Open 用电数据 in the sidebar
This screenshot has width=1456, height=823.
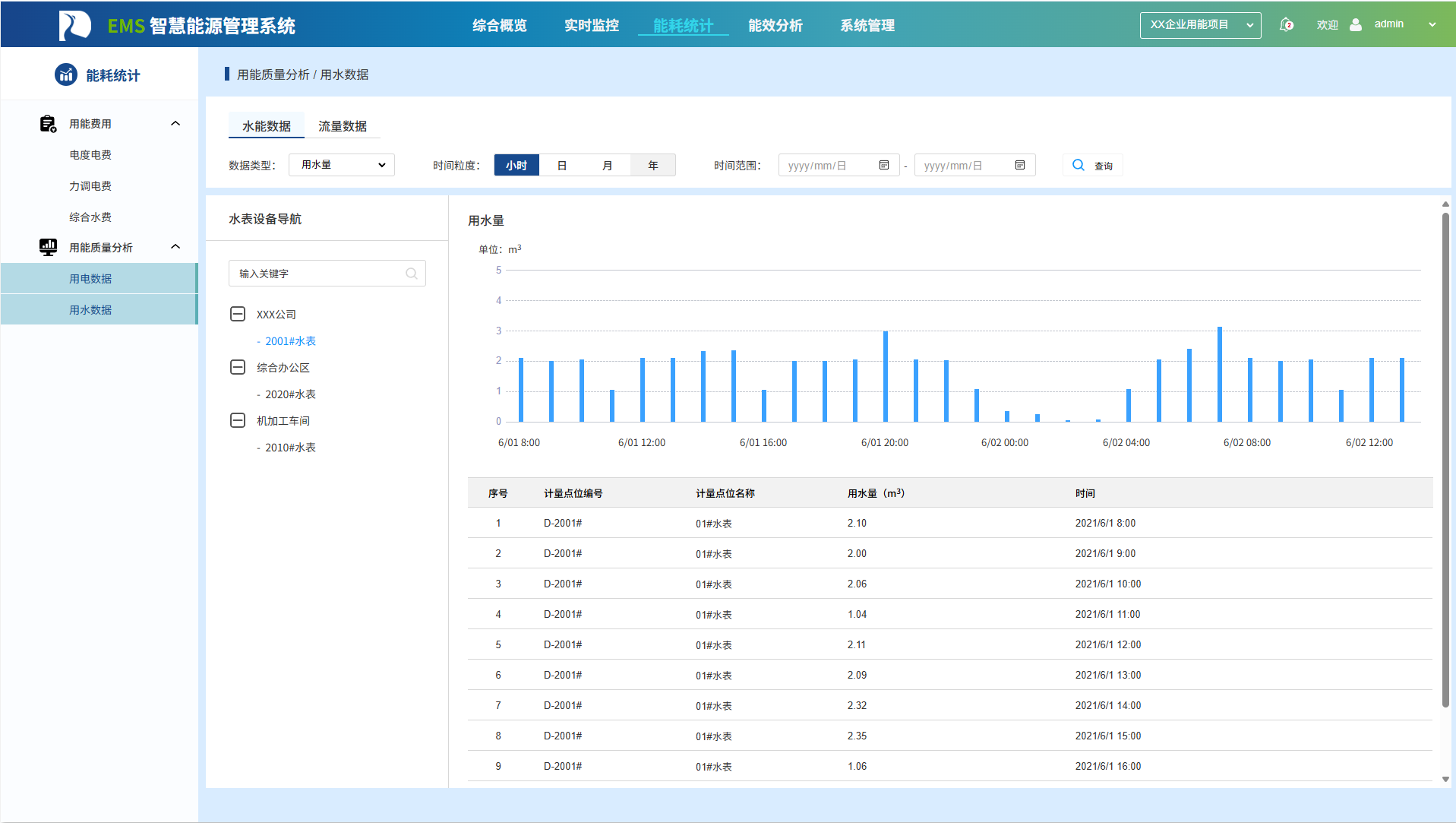(99, 279)
